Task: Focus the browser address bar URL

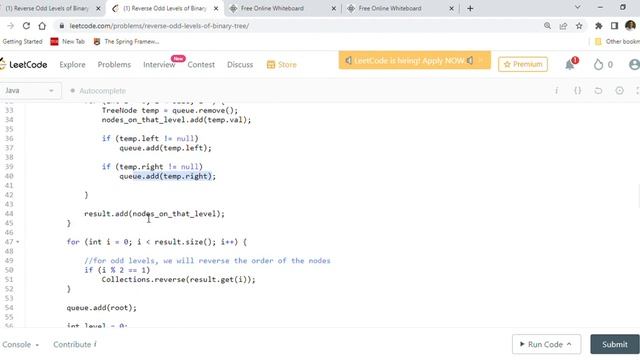Action: pyautogui.click(x=159, y=26)
